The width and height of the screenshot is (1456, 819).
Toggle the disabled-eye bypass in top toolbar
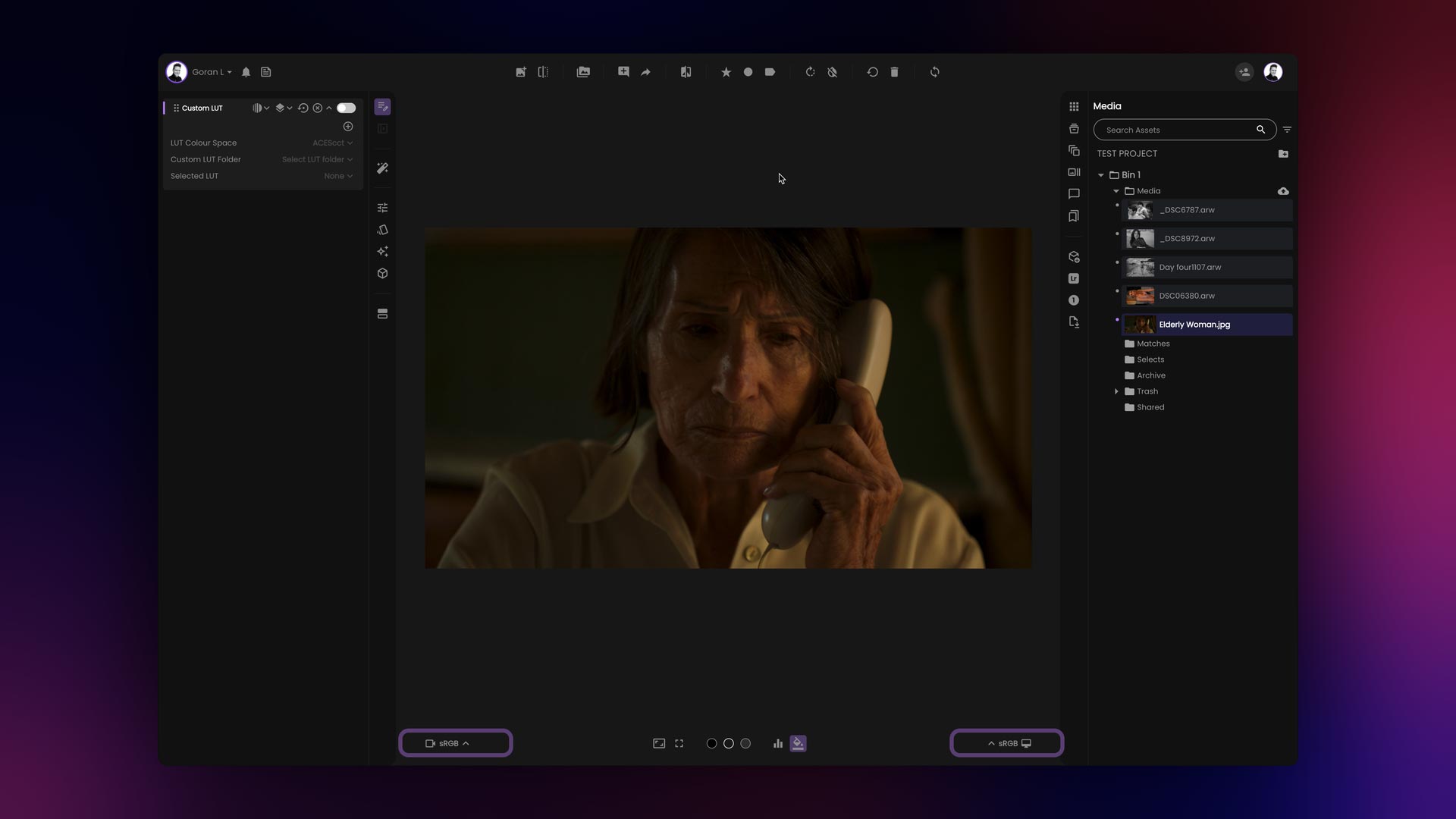click(832, 71)
